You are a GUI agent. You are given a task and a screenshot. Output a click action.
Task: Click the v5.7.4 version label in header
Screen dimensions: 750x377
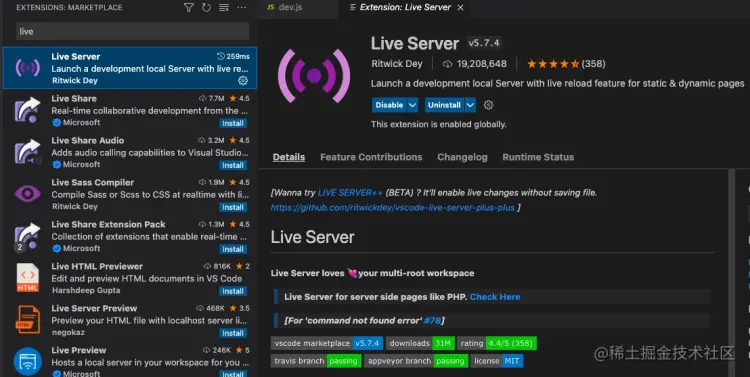484,43
